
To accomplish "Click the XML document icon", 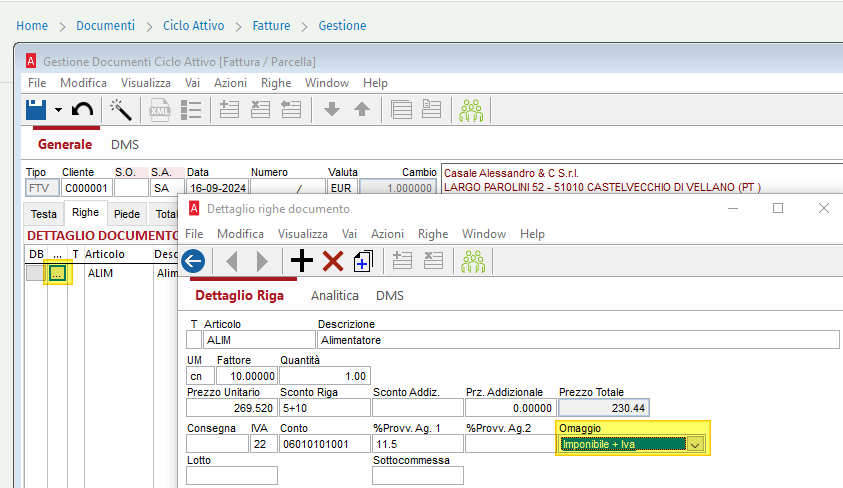I will [x=160, y=110].
